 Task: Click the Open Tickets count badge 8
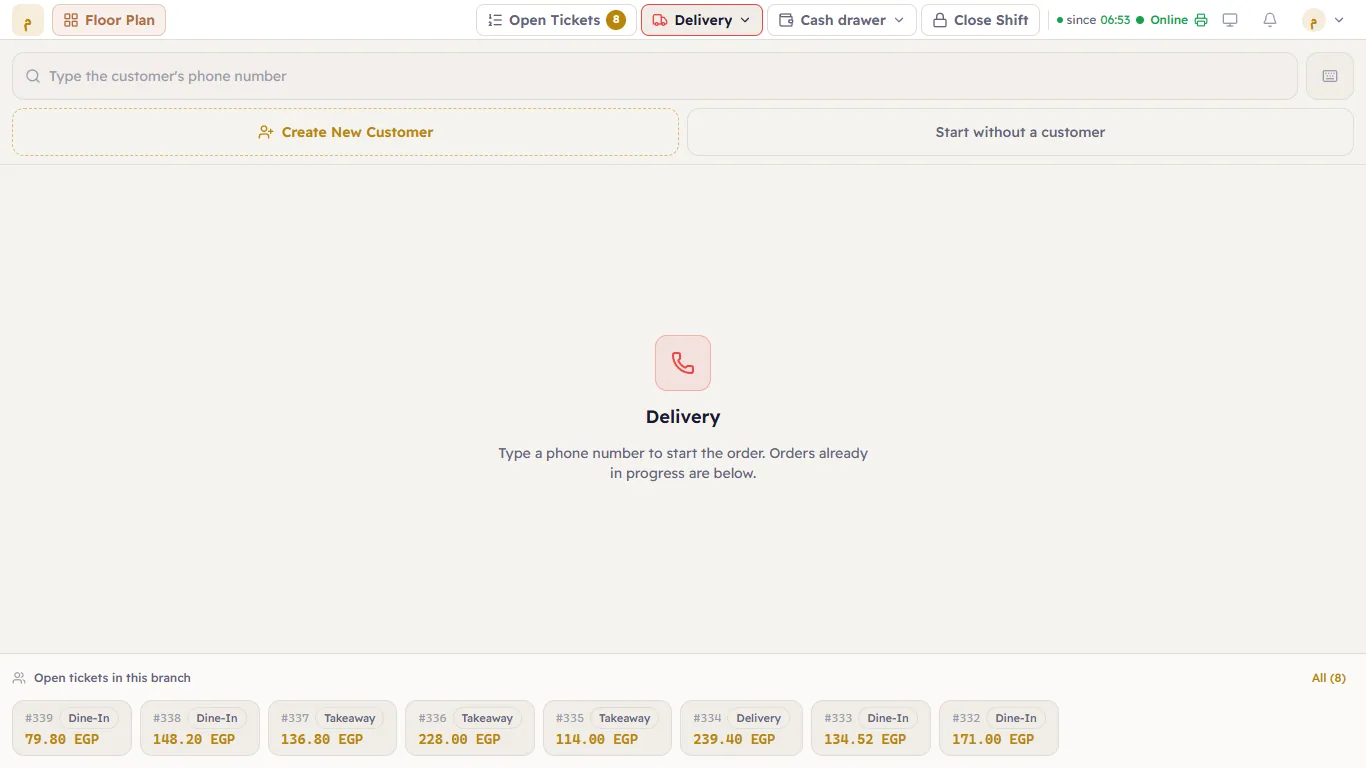click(616, 20)
